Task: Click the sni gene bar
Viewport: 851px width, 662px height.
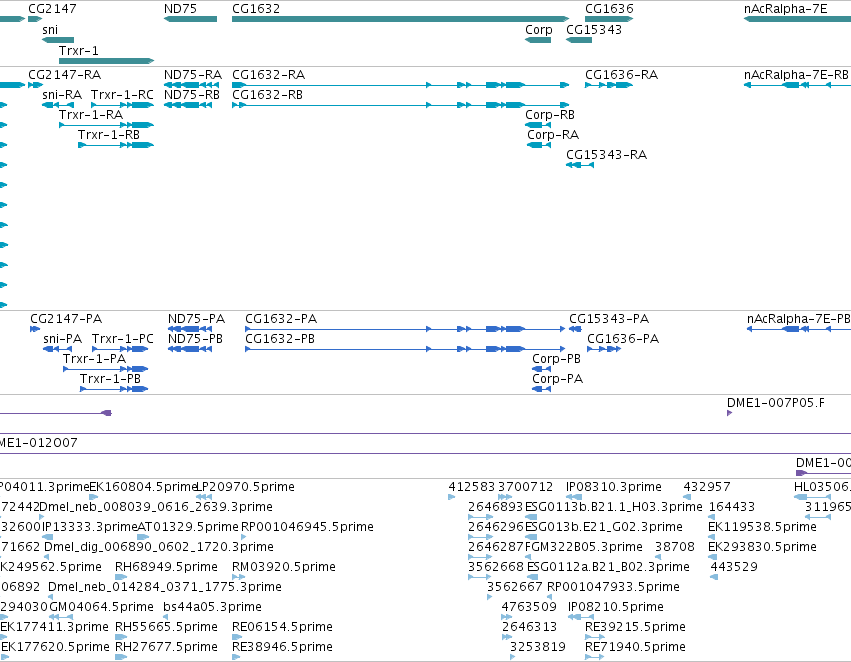Action: [58, 40]
